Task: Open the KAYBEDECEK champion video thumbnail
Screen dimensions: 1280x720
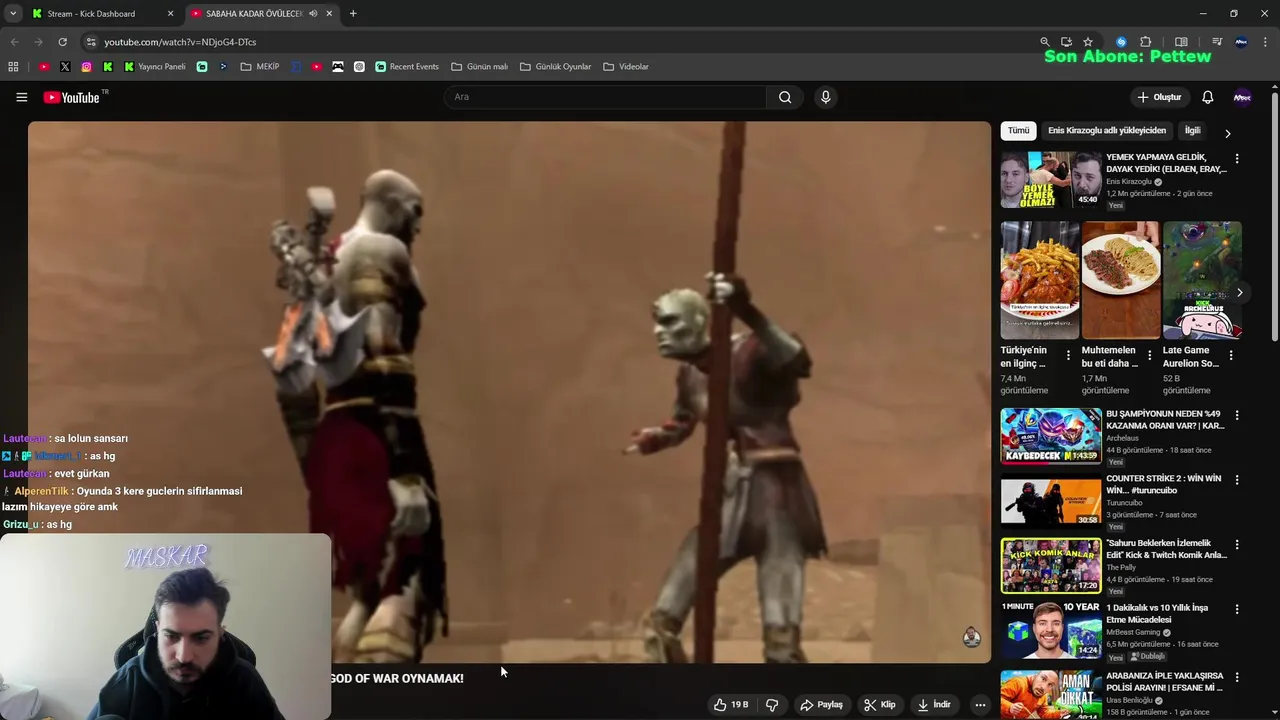Action: [1051, 436]
